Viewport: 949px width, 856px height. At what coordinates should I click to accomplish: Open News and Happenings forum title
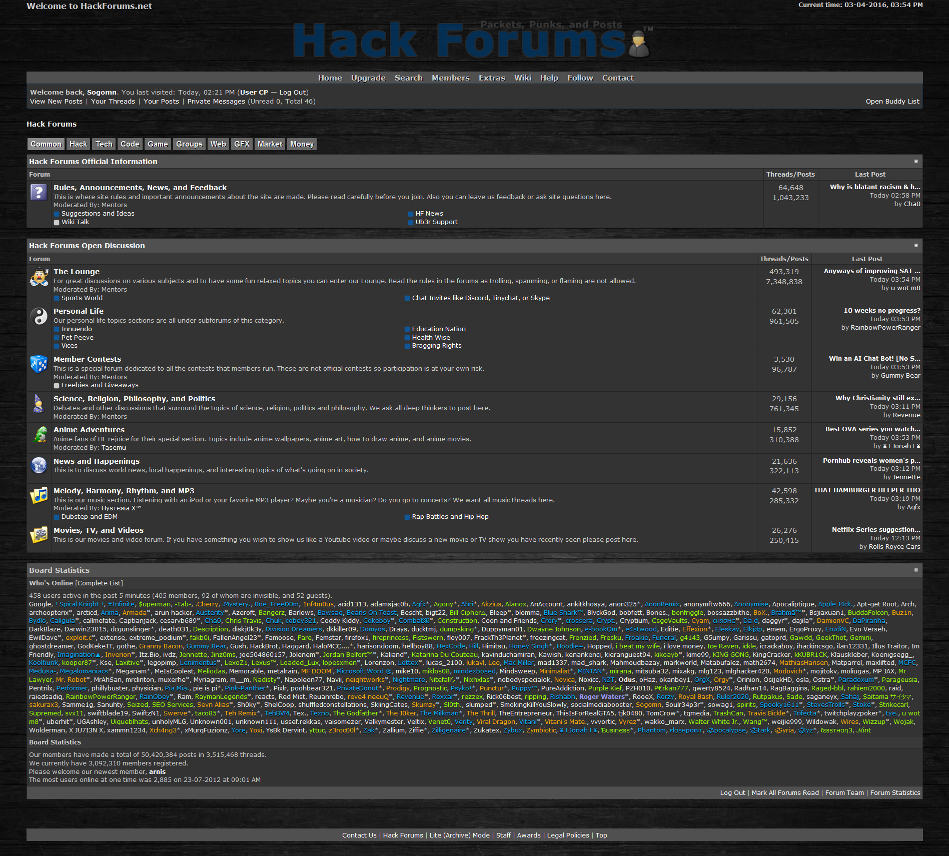click(x=96, y=461)
